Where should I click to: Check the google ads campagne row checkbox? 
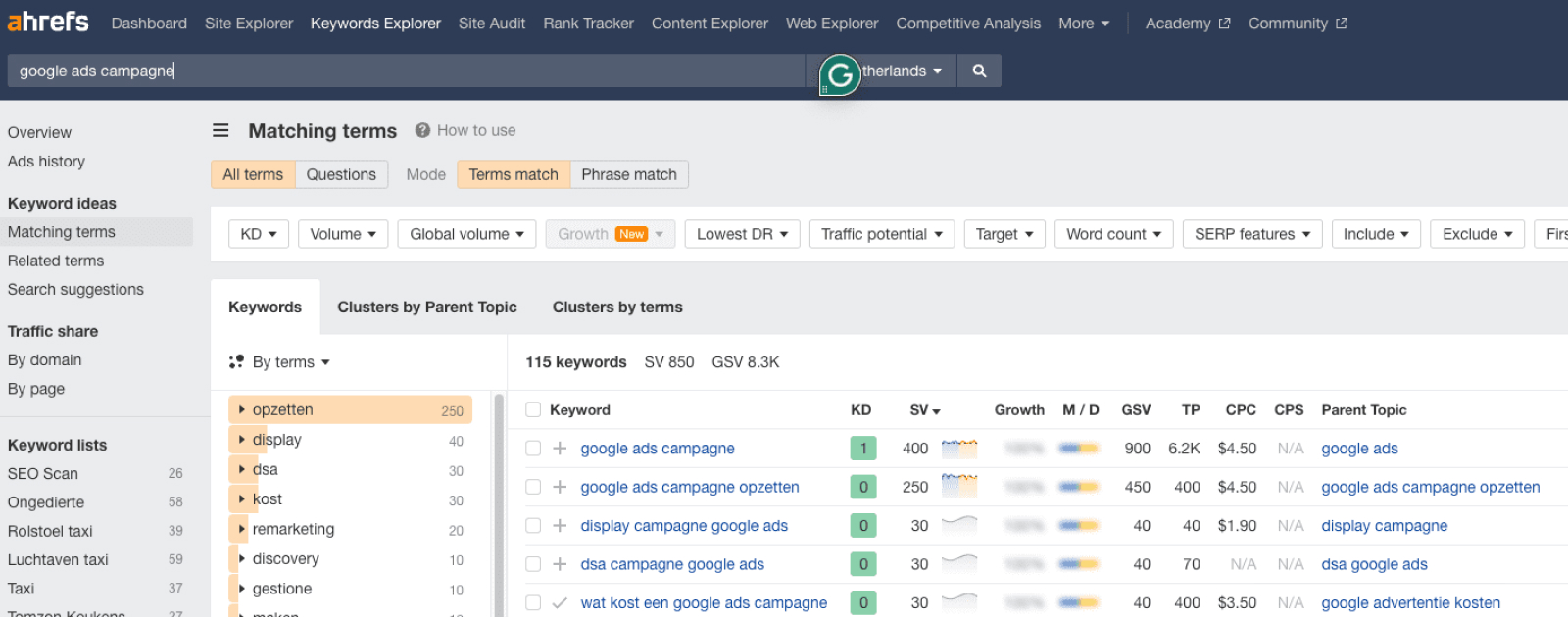533,448
